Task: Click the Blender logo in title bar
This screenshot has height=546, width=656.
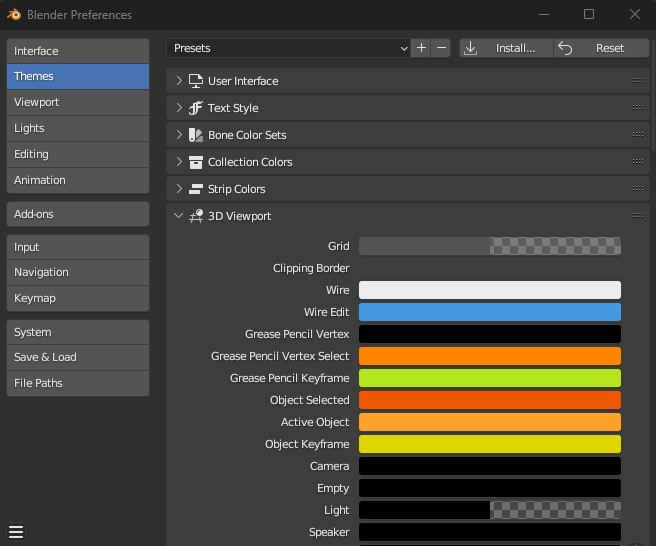Action: coord(14,15)
